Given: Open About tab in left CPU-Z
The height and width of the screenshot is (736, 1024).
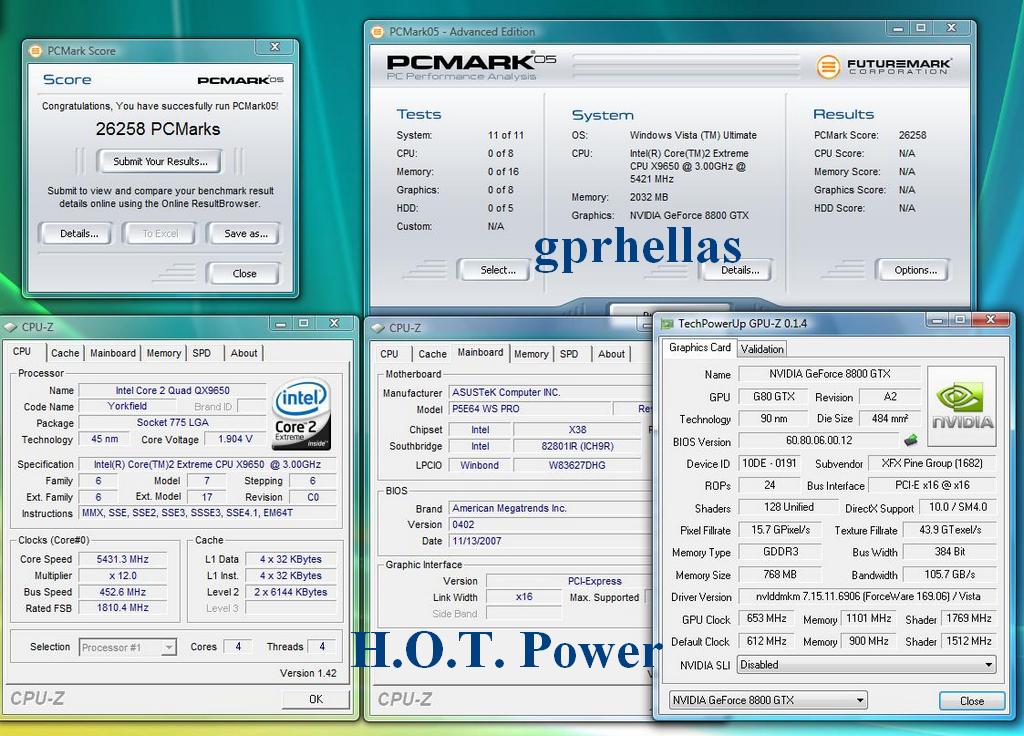Looking at the screenshot, I should coord(244,353).
